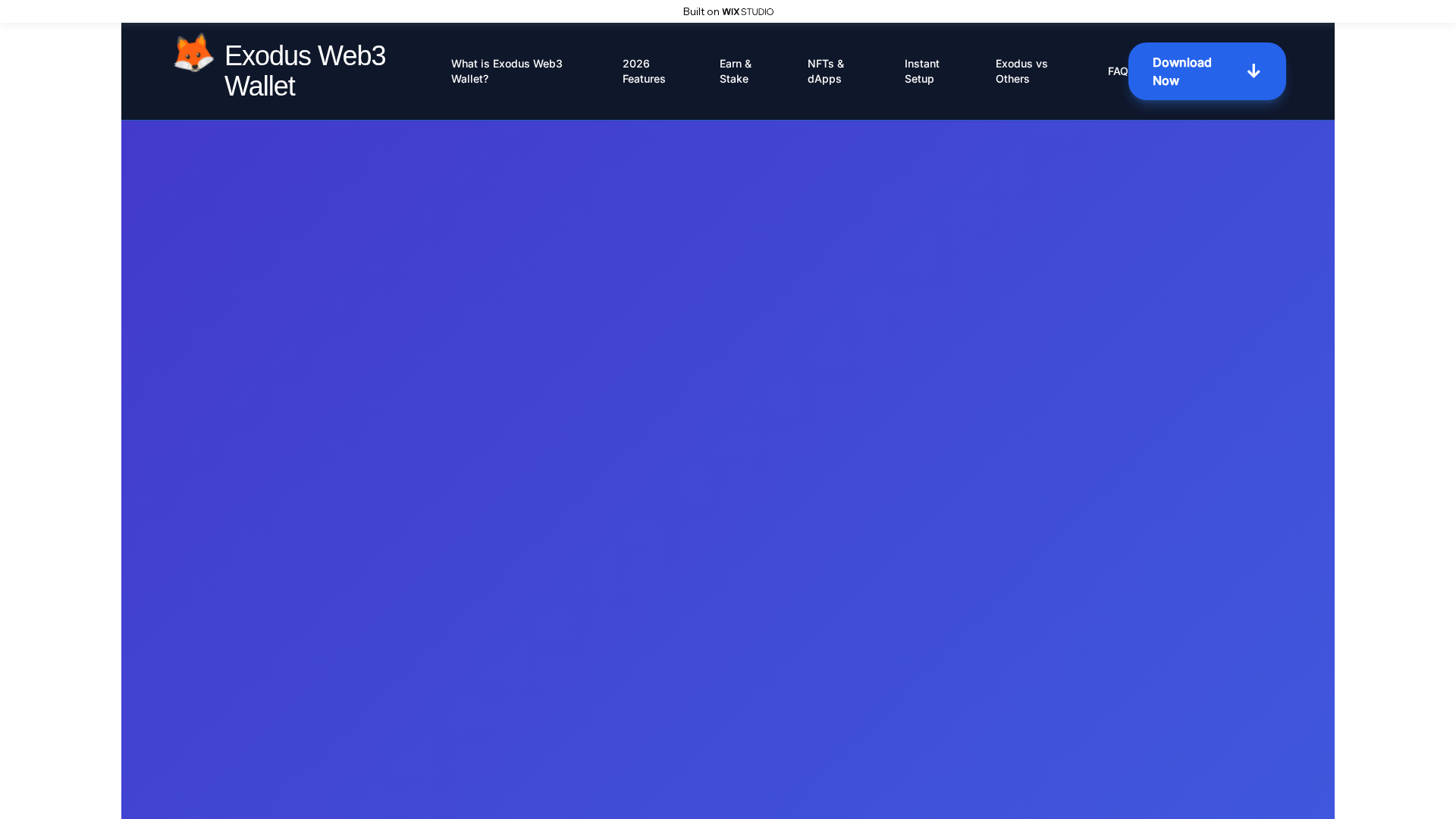This screenshot has width=1456, height=819.
Task: Open the FAQ nav link
Action: point(1118,71)
